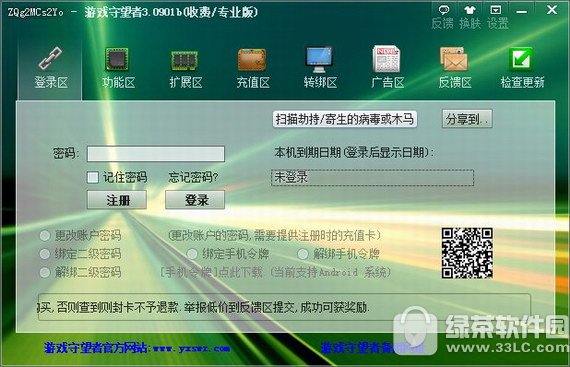The image size is (570, 367).
Task: Go to the 充值区 wallet tab
Action: tap(253, 68)
